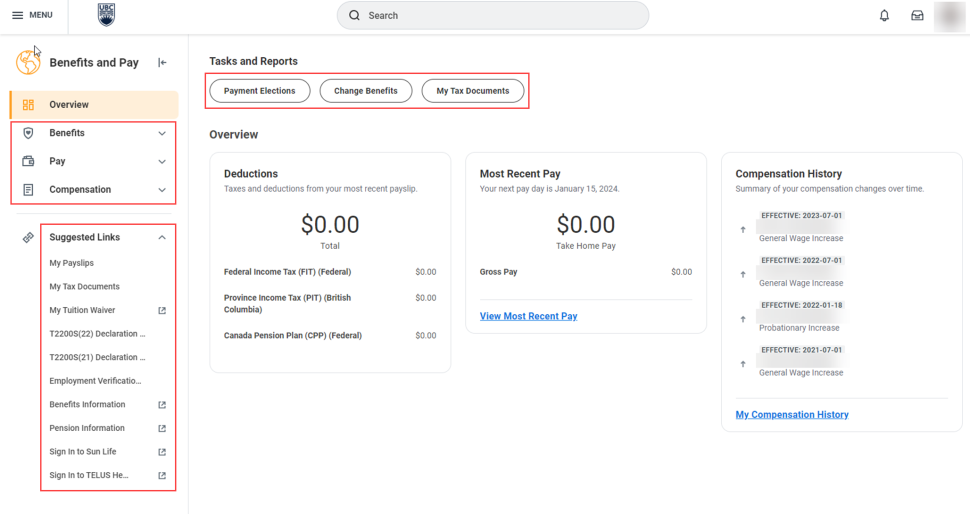Image resolution: width=970 pixels, height=514 pixels.
Task: Open the inbox tray icon
Action: pos(916,16)
